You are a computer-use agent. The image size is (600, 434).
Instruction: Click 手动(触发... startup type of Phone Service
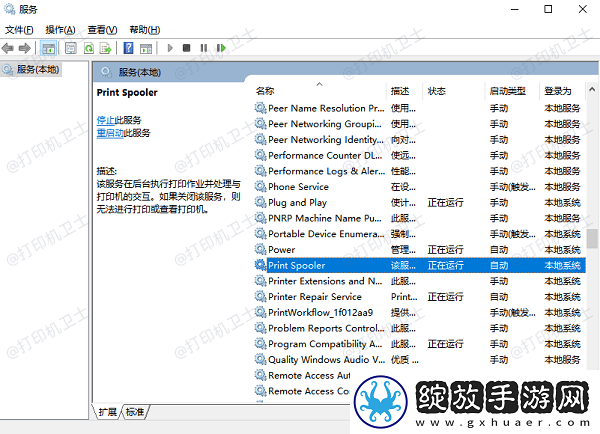point(512,186)
